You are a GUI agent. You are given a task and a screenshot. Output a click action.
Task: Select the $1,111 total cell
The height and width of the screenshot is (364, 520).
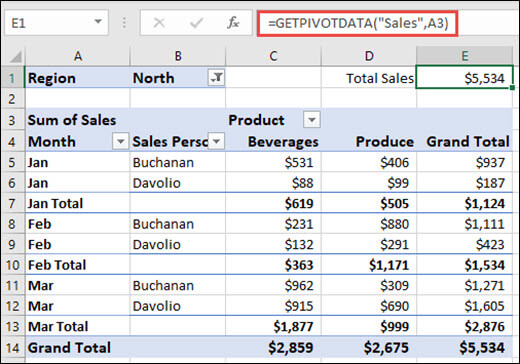[464, 224]
